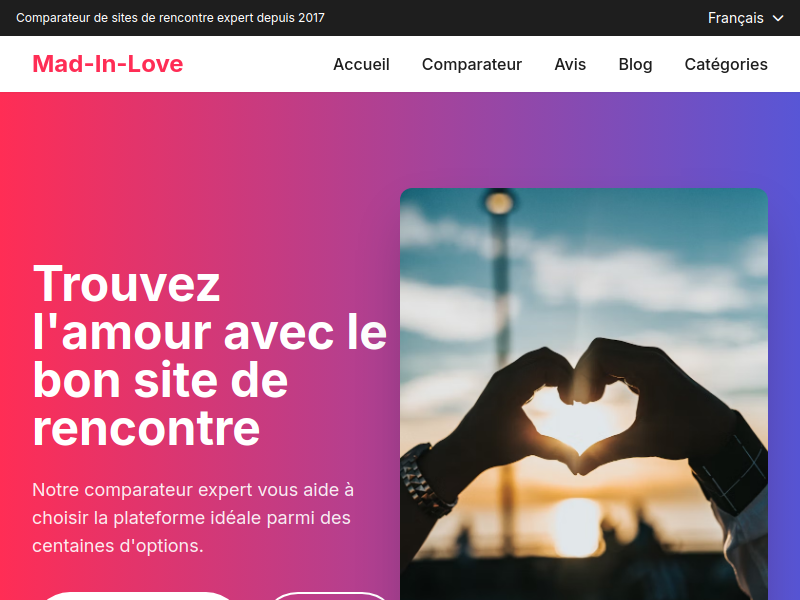Click the heart-hands hero photo
Image resolution: width=800 pixels, height=600 pixels.
[584, 394]
